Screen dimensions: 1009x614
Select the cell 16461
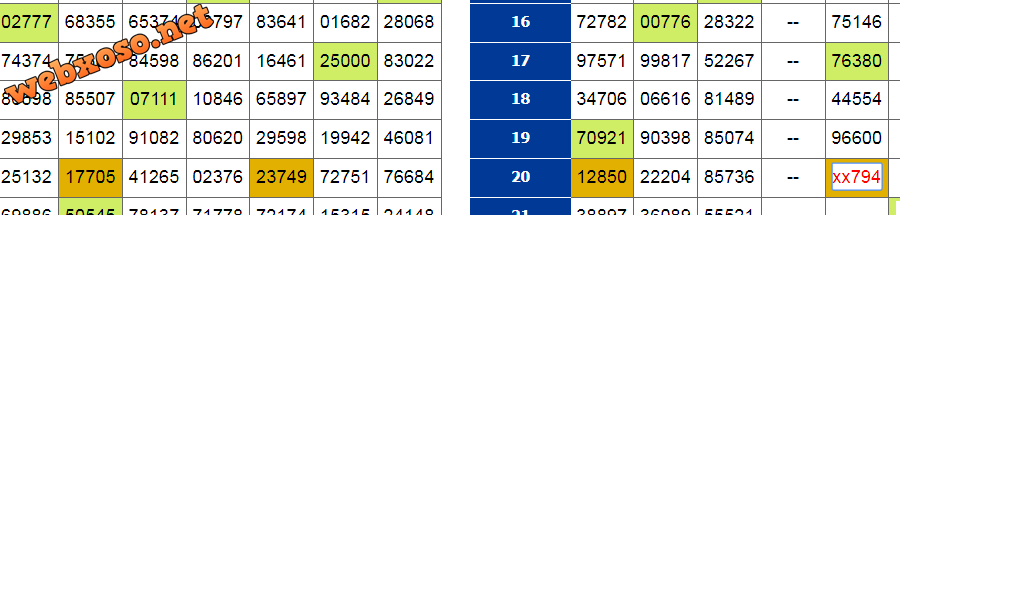281,62
